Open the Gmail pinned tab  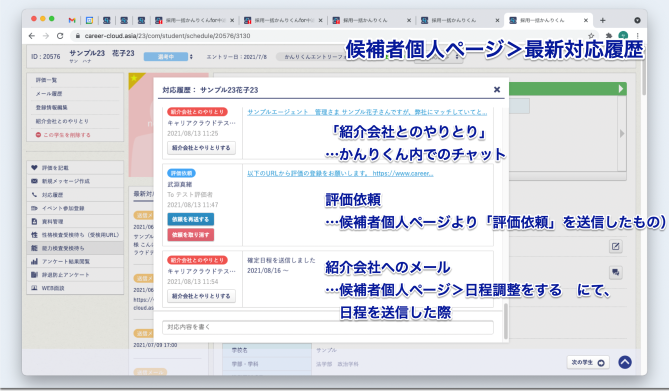tap(72, 20)
